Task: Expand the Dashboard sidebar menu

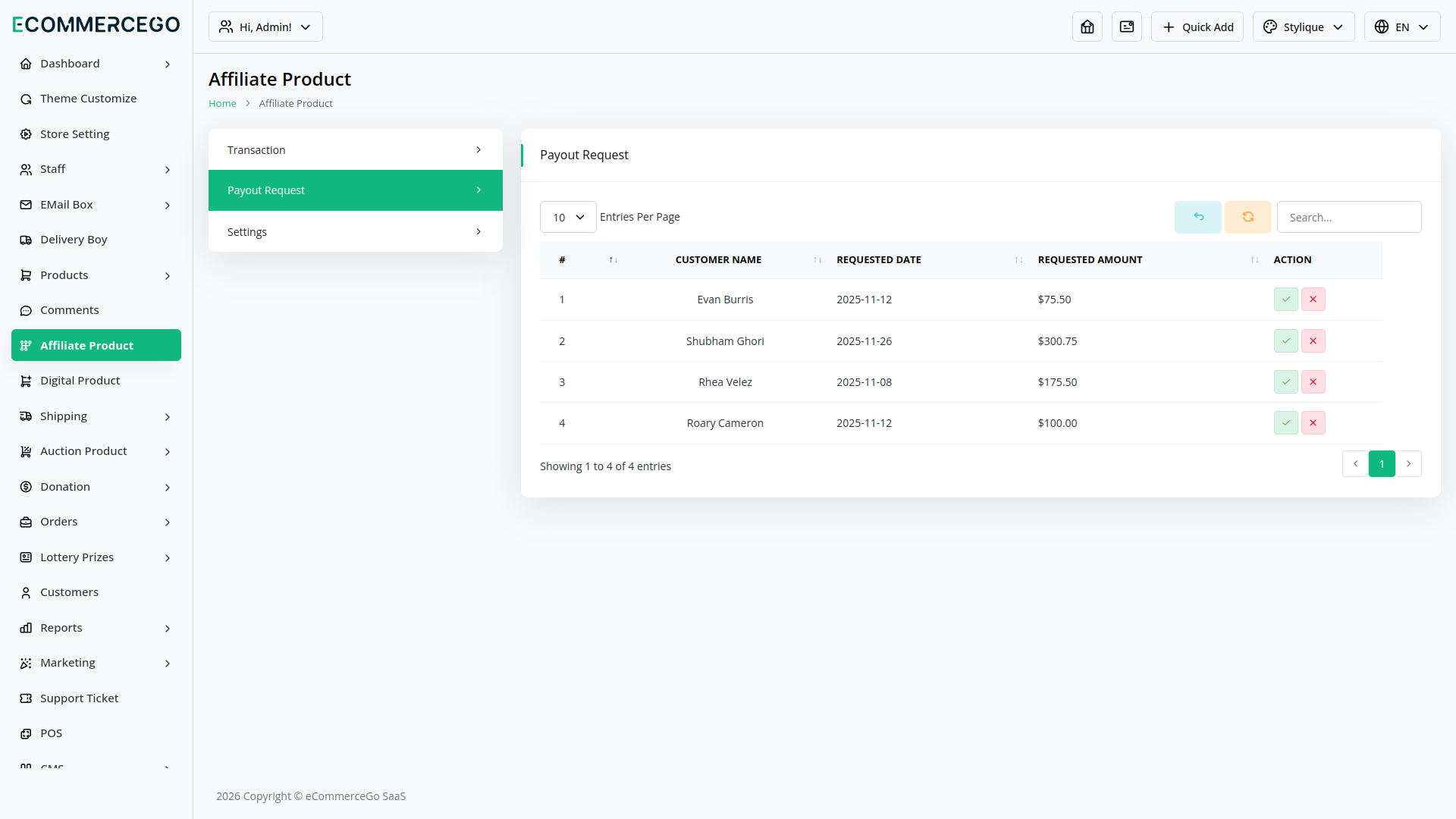Action: click(x=96, y=64)
